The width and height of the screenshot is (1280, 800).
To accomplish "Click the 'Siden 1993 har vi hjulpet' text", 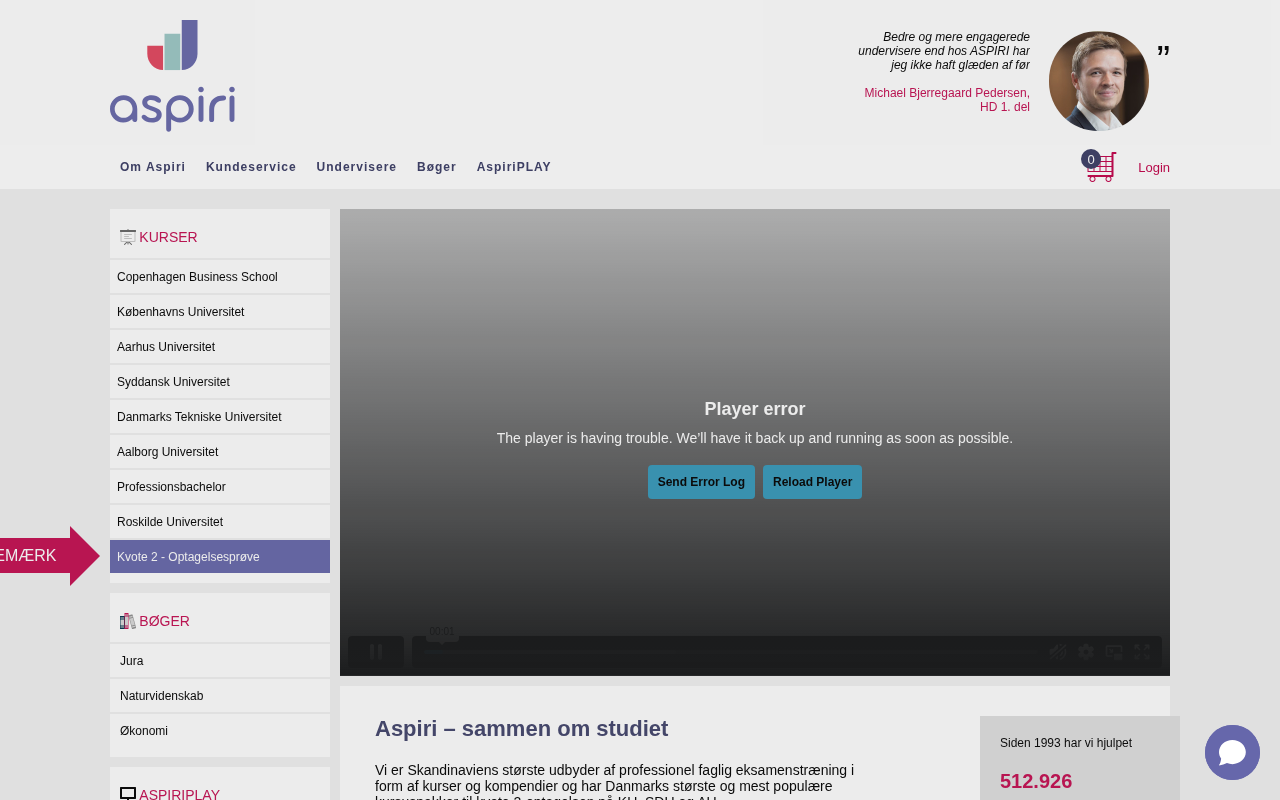I will 1066,743.
